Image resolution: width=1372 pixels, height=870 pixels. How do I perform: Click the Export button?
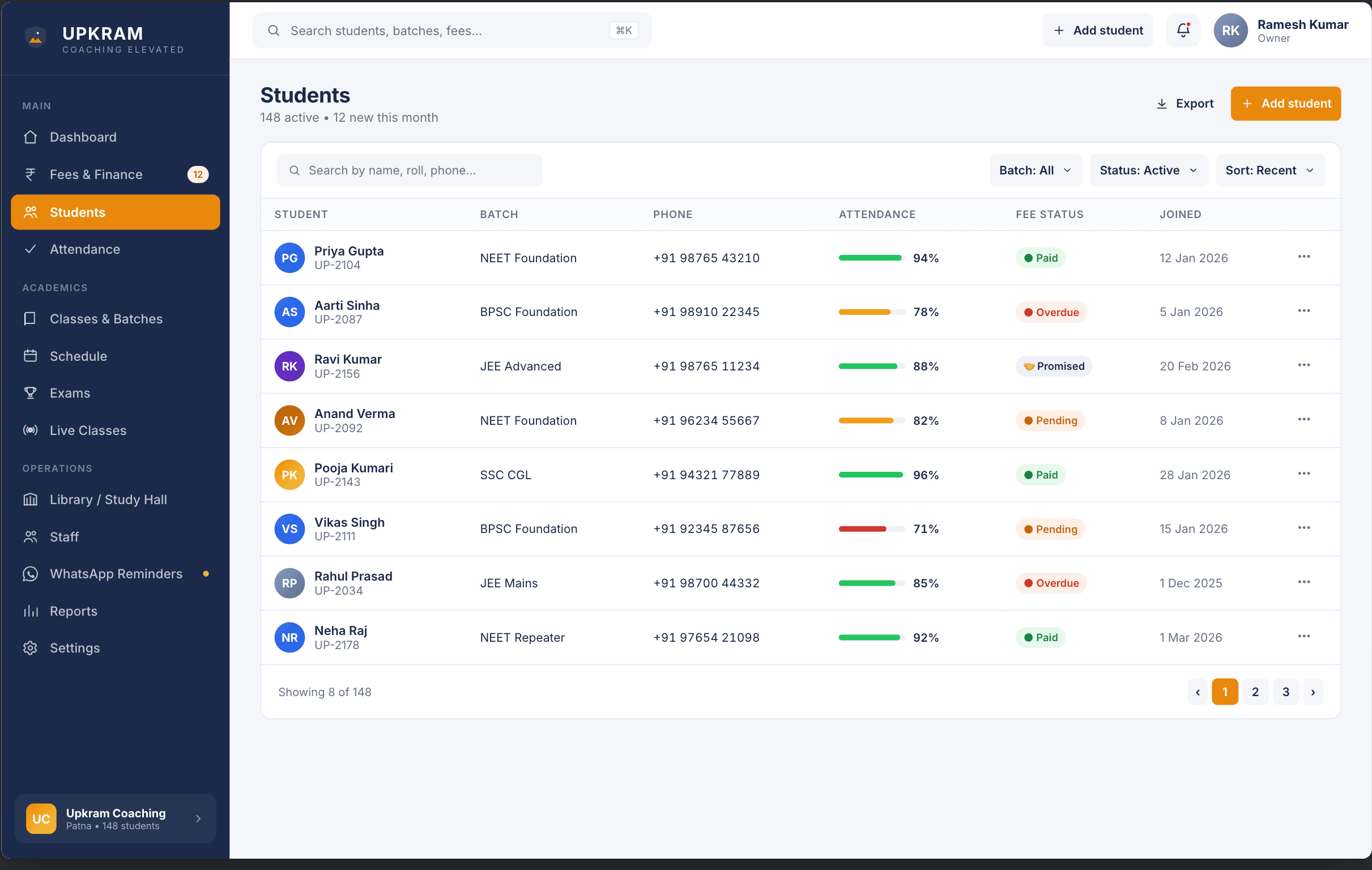[1184, 104]
